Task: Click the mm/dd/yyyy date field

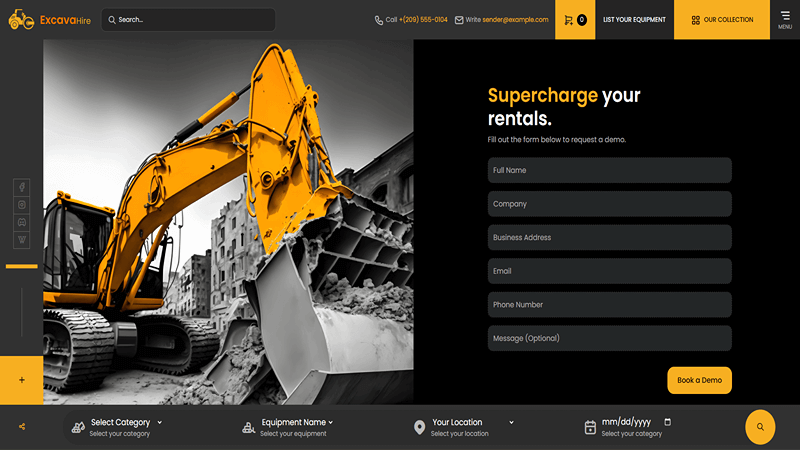Action: pos(626,422)
